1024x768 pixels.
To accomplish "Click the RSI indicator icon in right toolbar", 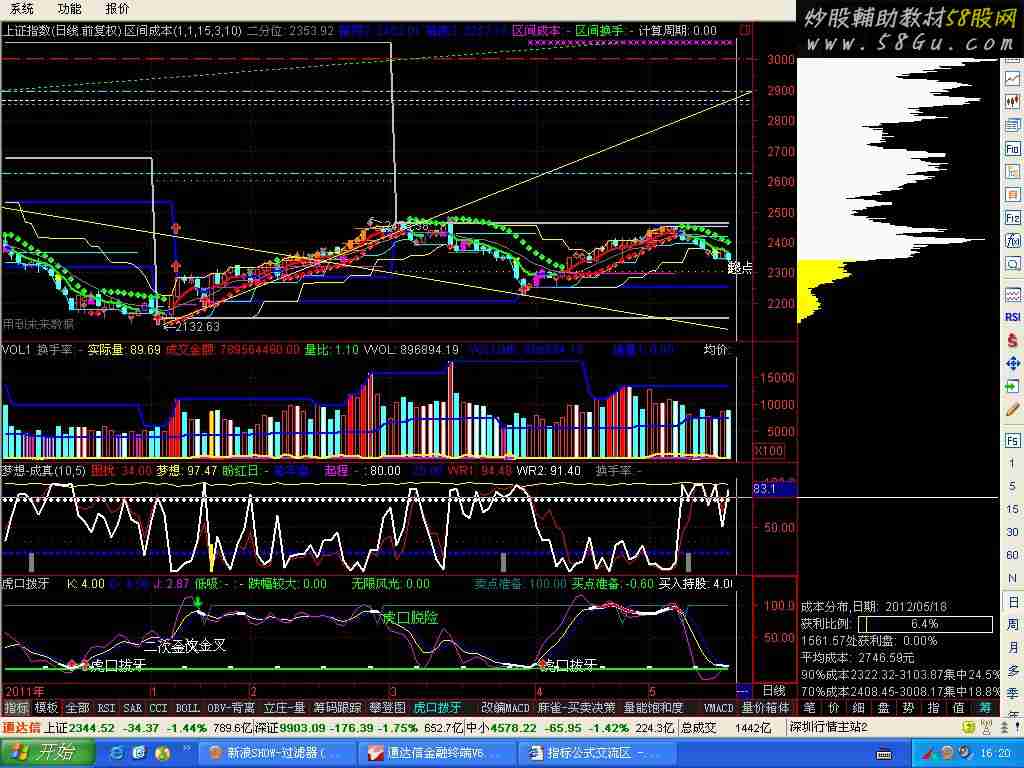I will [1012, 317].
